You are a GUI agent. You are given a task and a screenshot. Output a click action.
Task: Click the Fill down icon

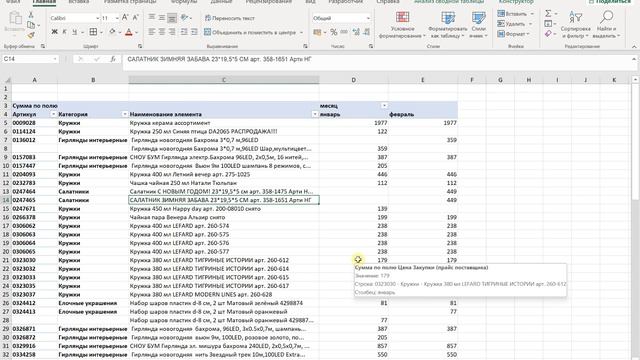click(x=548, y=24)
